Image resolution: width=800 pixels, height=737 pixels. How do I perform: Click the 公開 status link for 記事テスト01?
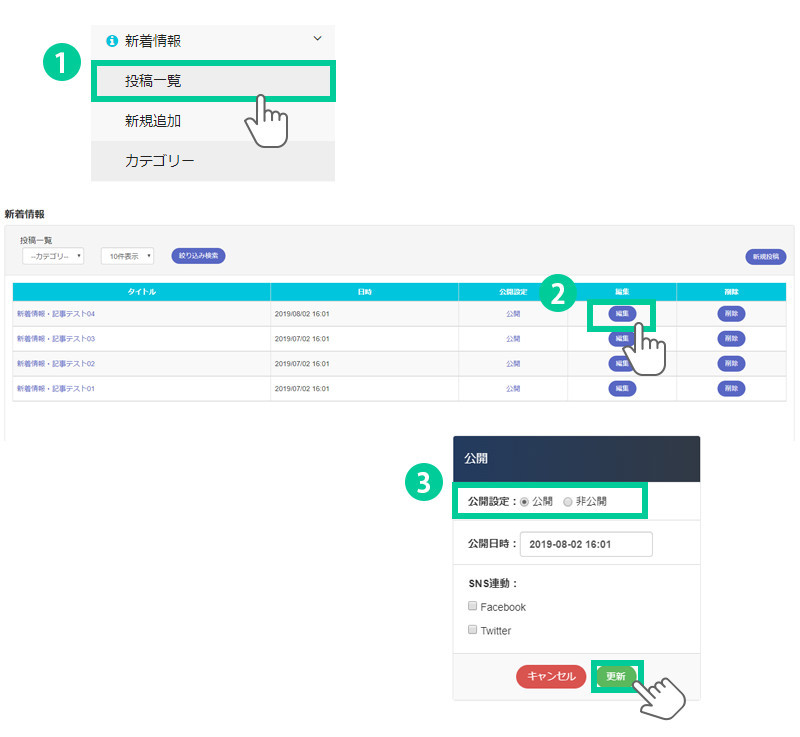pyautogui.click(x=513, y=388)
